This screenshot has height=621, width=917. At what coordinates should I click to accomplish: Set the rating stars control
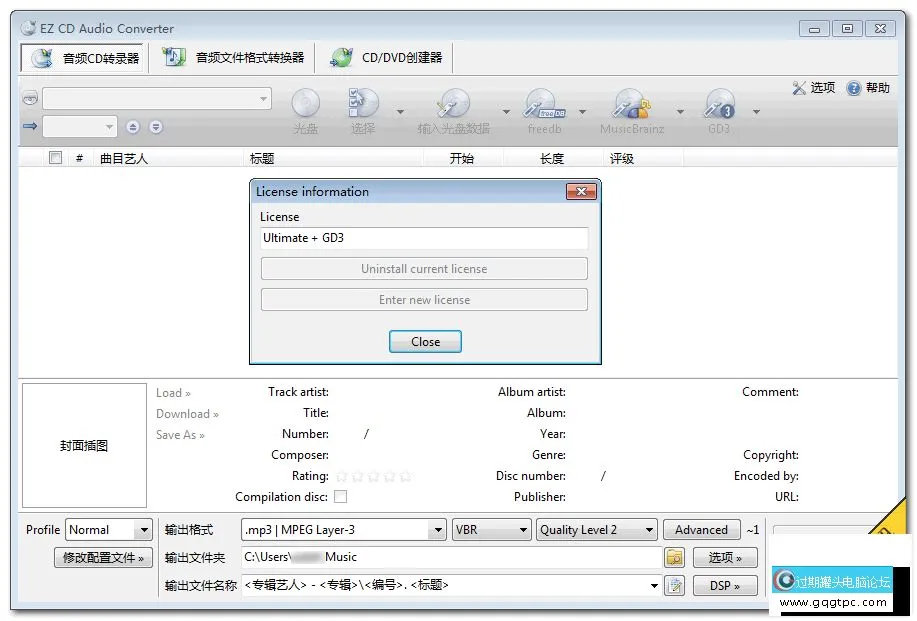pyautogui.click(x=373, y=477)
